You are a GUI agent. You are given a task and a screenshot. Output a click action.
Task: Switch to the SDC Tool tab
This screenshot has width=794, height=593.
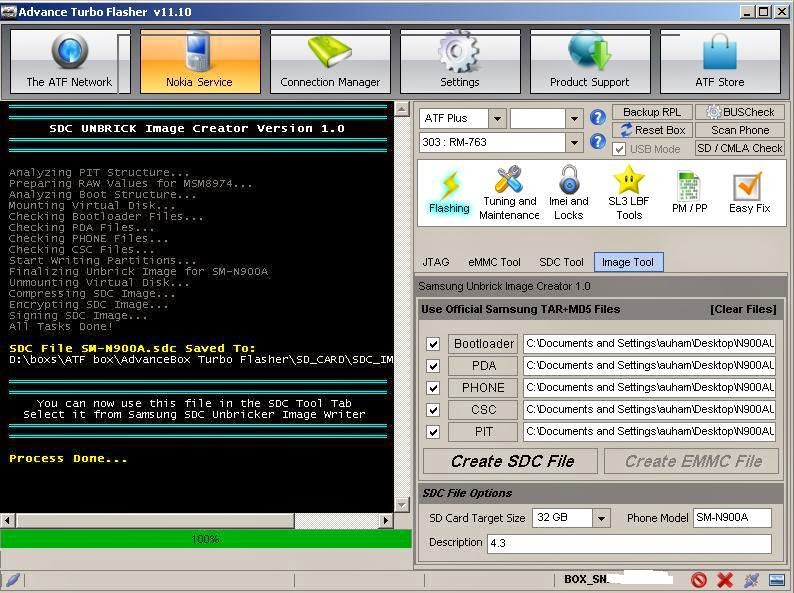tap(561, 262)
